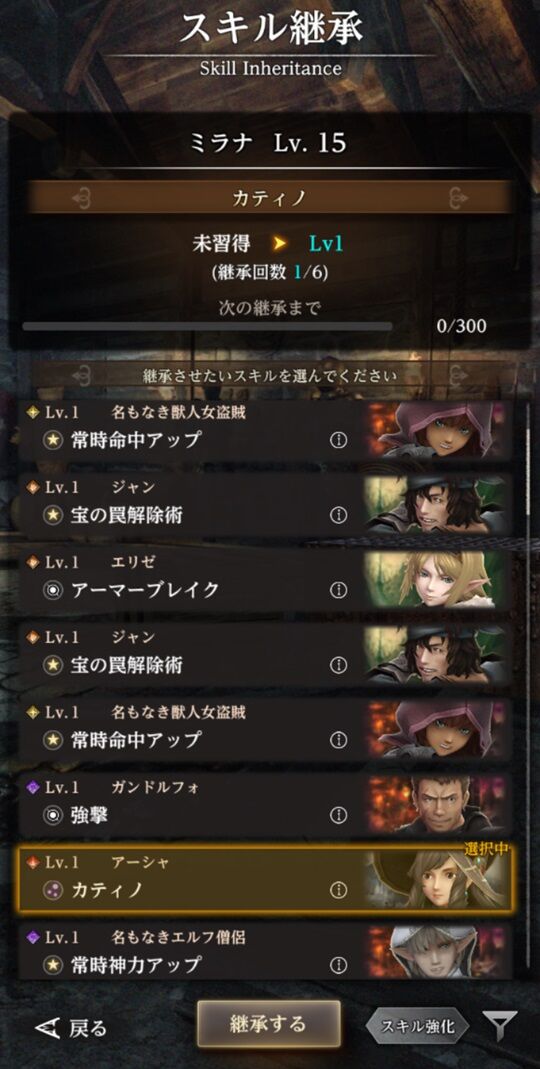Open info icon for 常時神力アップ skill
Screen dimensions: 540x1069
[x=338, y=965]
